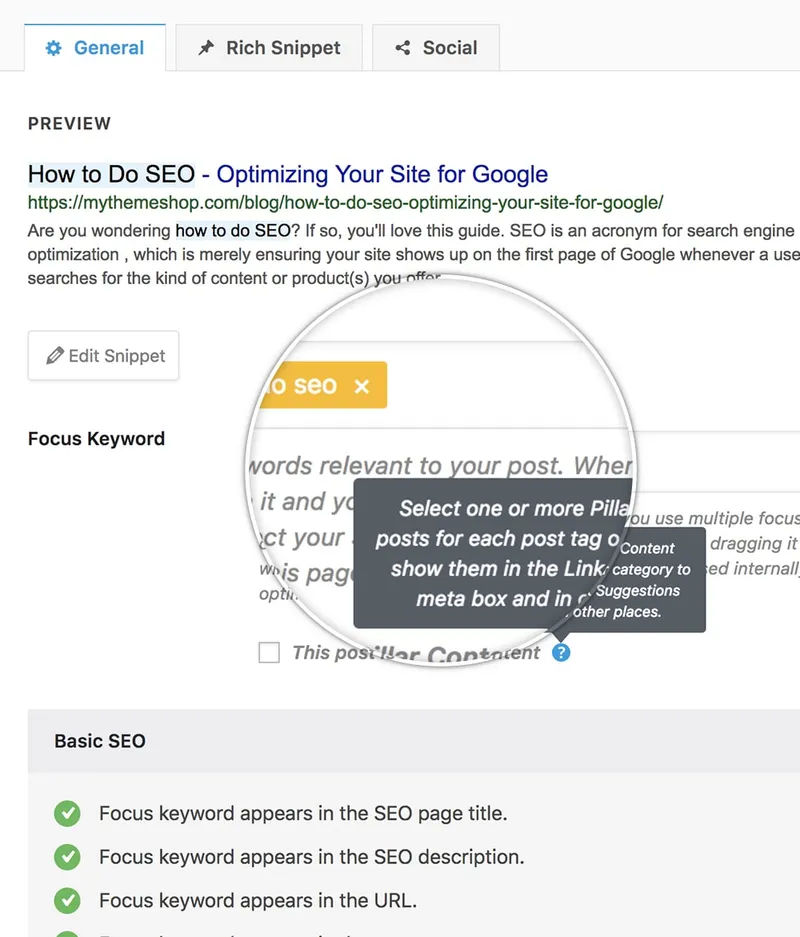Click the blue question mark help icon near Pillar Content

(561, 652)
